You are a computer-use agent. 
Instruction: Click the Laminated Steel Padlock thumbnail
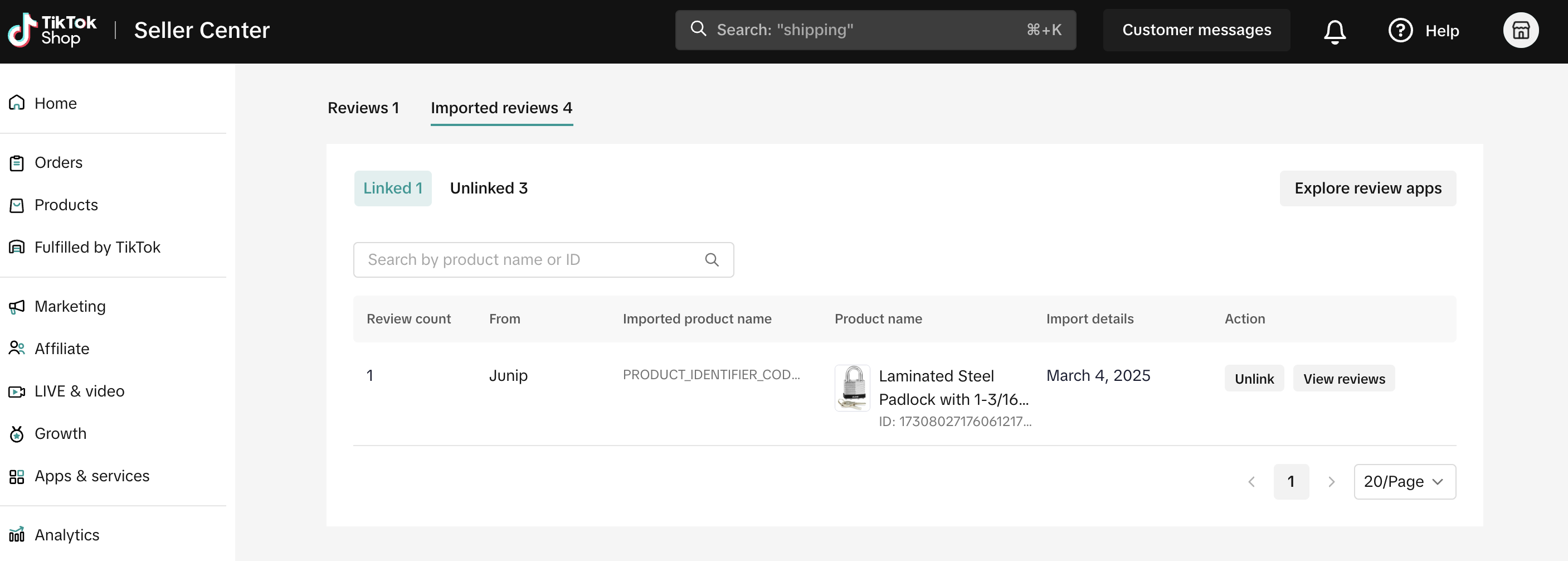click(x=851, y=388)
